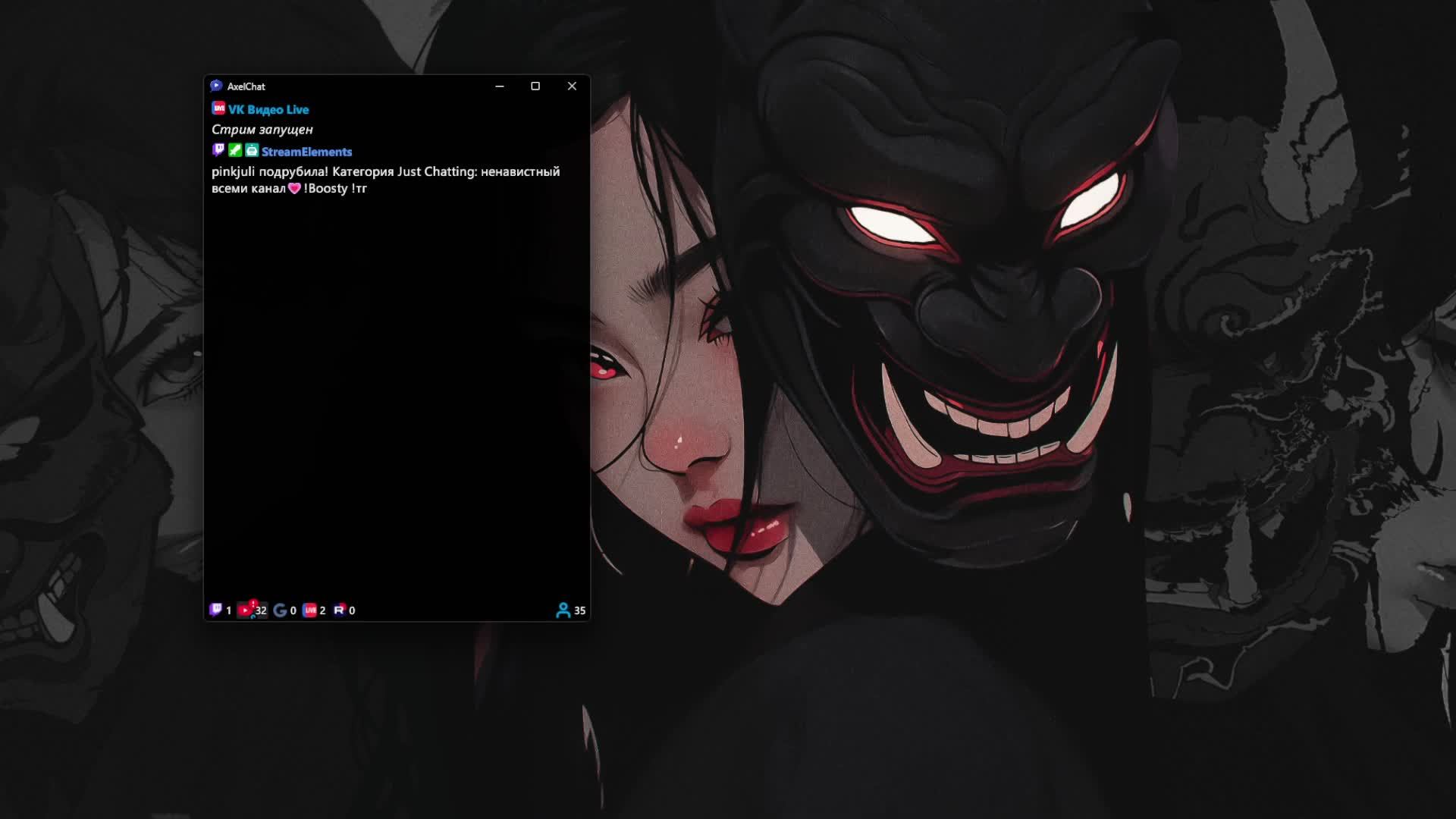Viewport: 1456px width, 819px height.
Task: Click the pink heart emoji in message
Action: [x=295, y=189]
